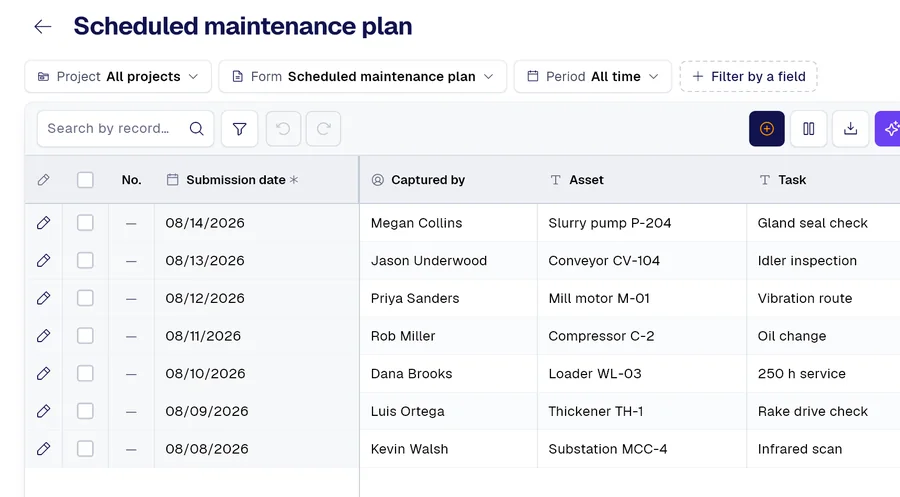Edit the 08/09/2026 record with pencil
The height and width of the screenshot is (497, 900).
[x=44, y=411]
